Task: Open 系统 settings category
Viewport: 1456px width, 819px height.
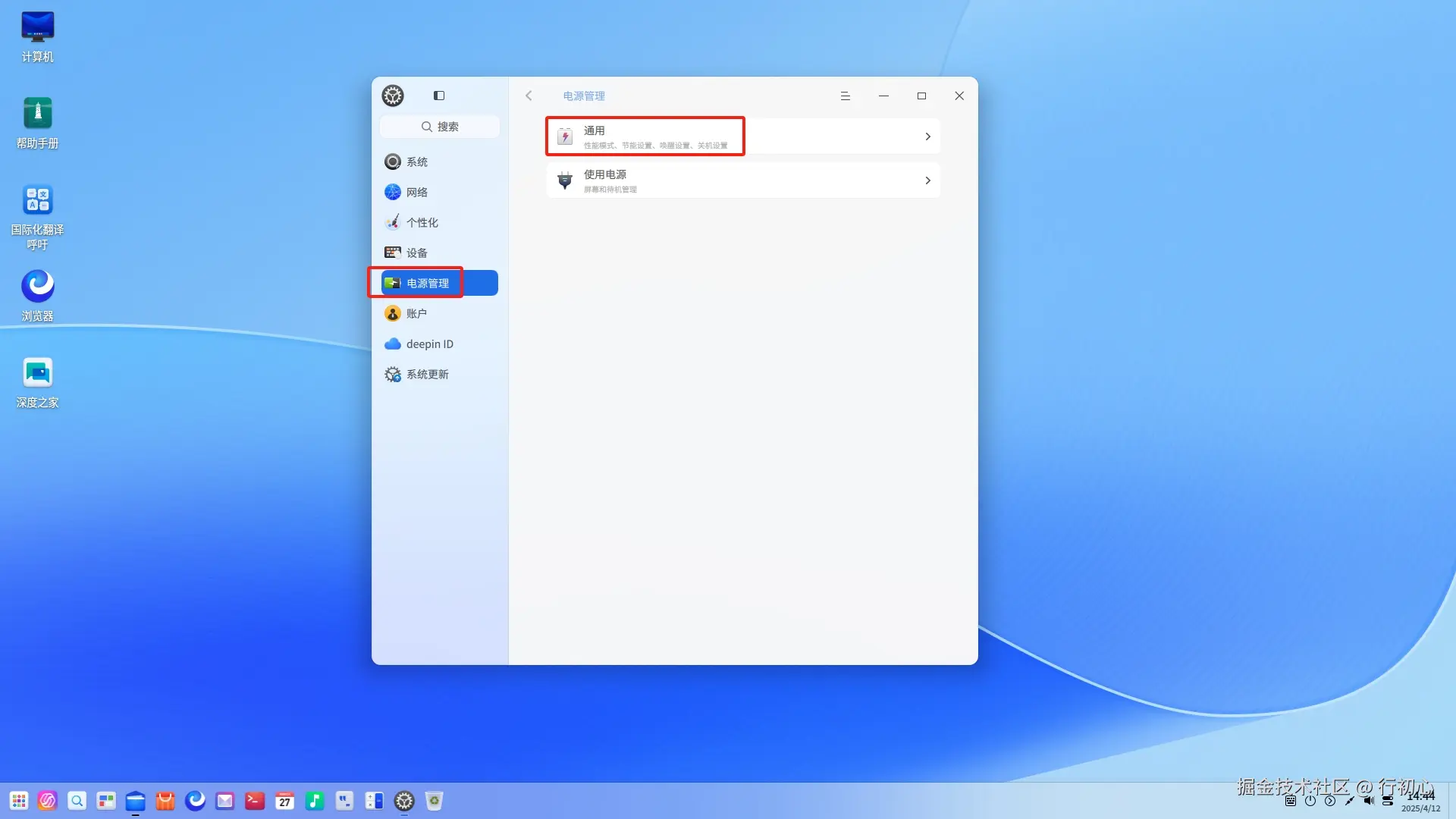Action: click(x=416, y=162)
